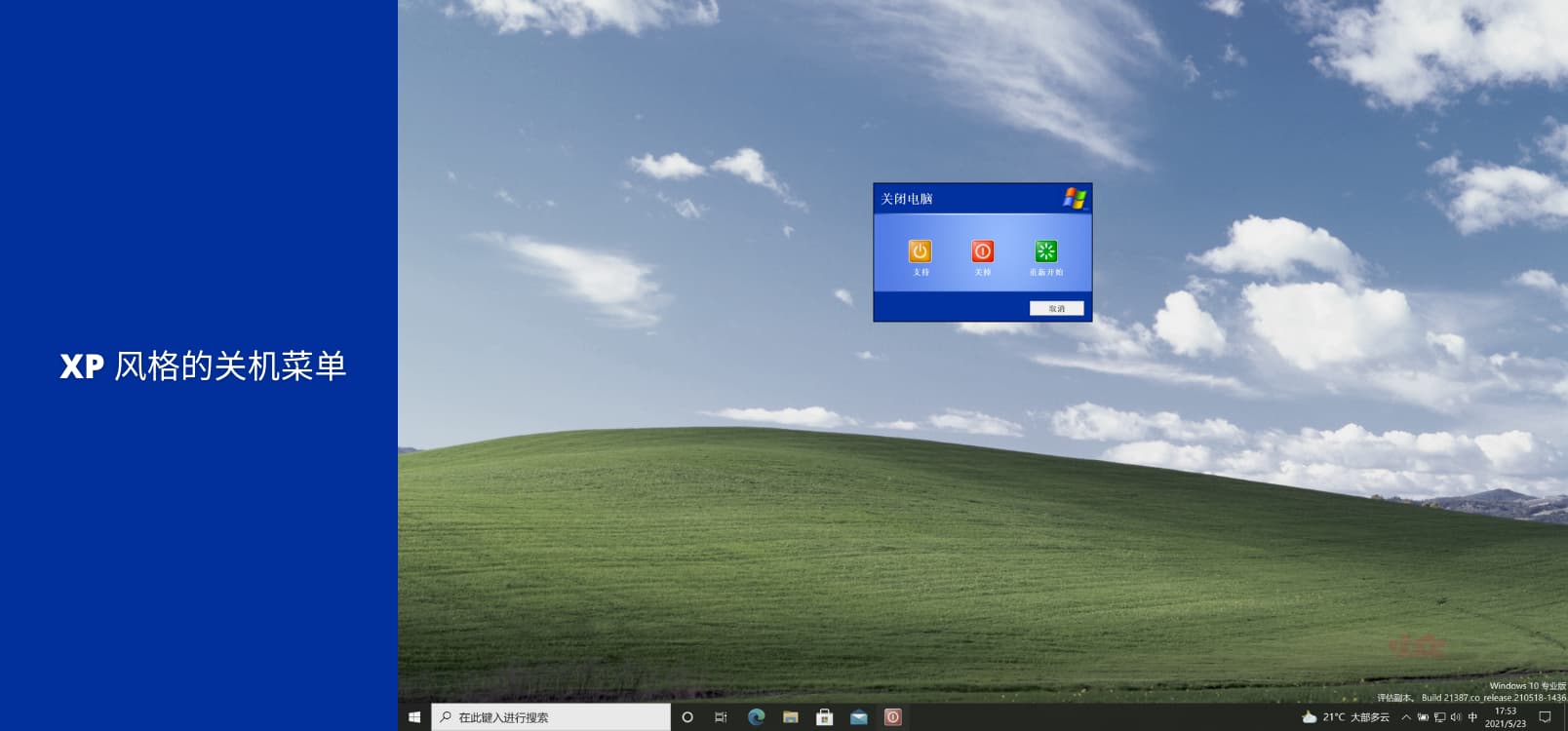Click Show desktop strip at taskbar edge
The height and width of the screenshot is (731, 1568).
(x=1565, y=717)
